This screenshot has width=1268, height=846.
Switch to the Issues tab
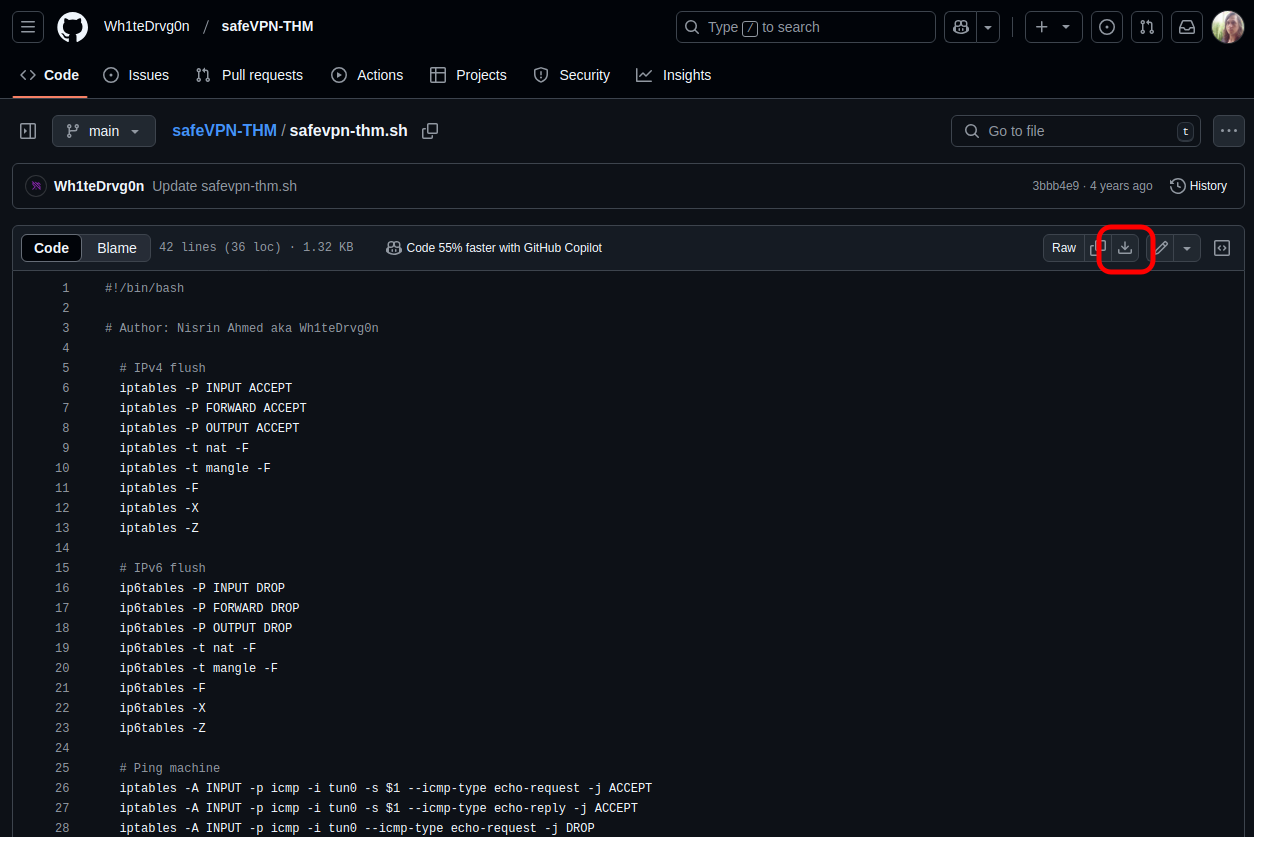point(136,75)
